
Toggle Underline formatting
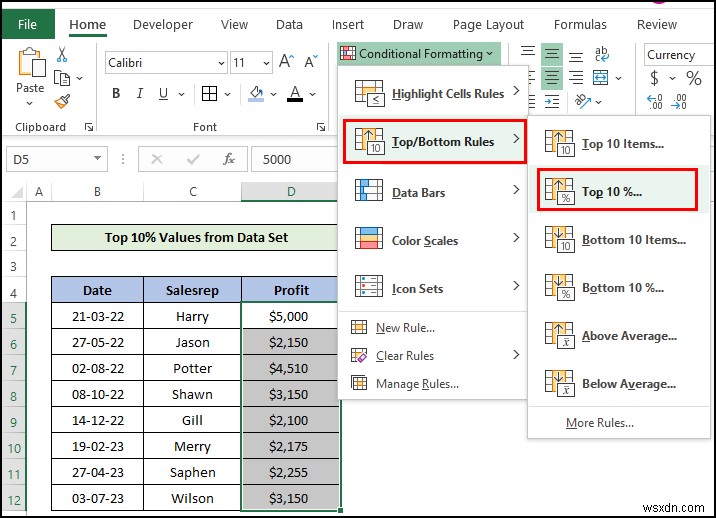pyautogui.click(x=163, y=94)
